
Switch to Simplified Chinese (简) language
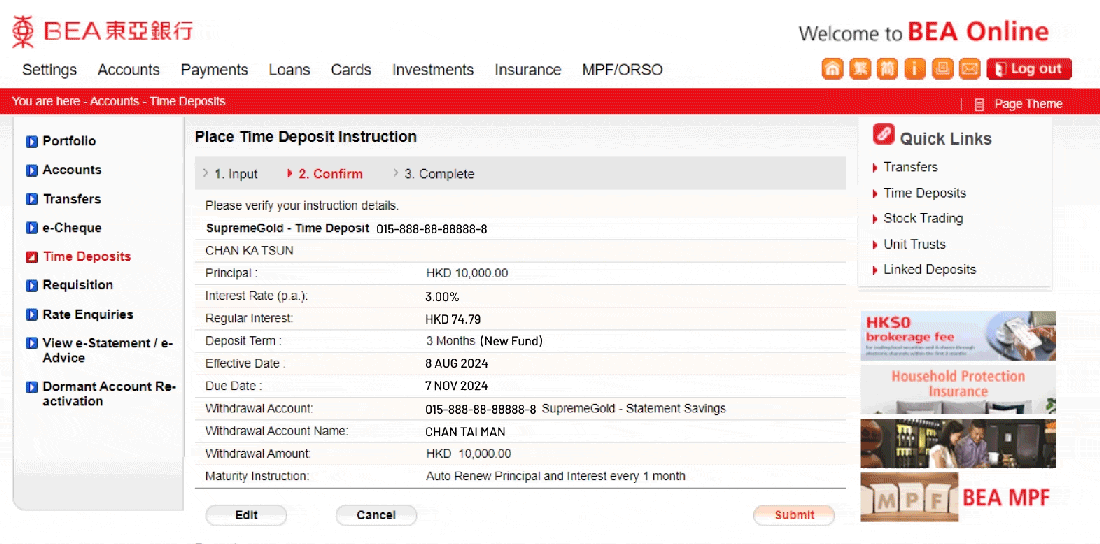(x=887, y=69)
